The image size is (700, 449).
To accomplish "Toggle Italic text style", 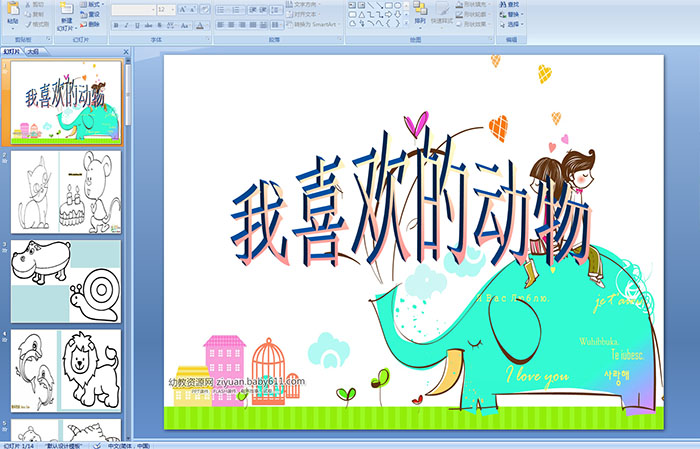I will 125,25.
